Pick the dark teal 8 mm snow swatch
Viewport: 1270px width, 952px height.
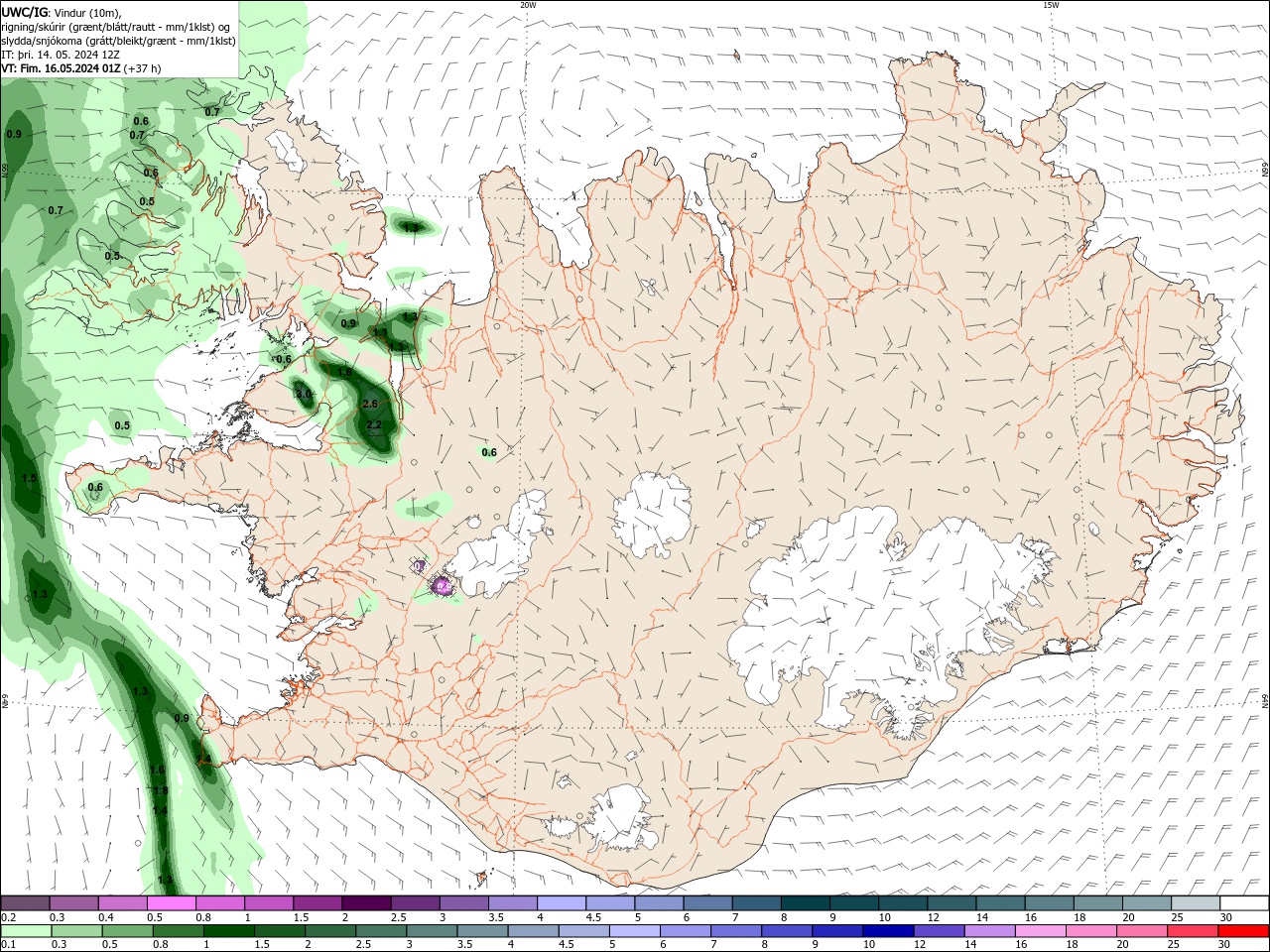coord(805,903)
